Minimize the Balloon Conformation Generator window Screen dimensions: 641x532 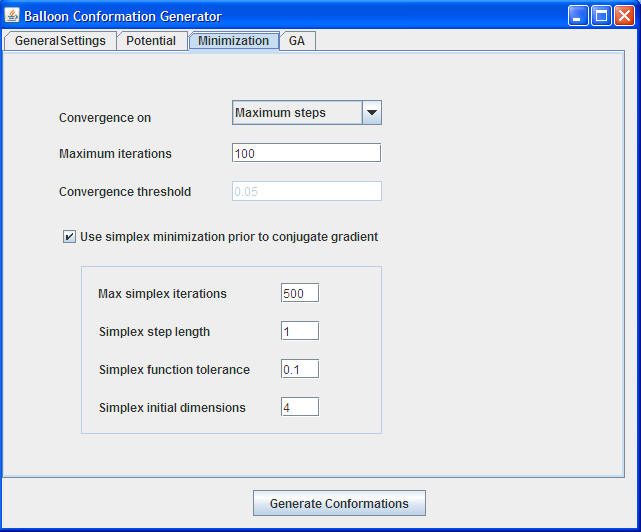coord(579,16)
